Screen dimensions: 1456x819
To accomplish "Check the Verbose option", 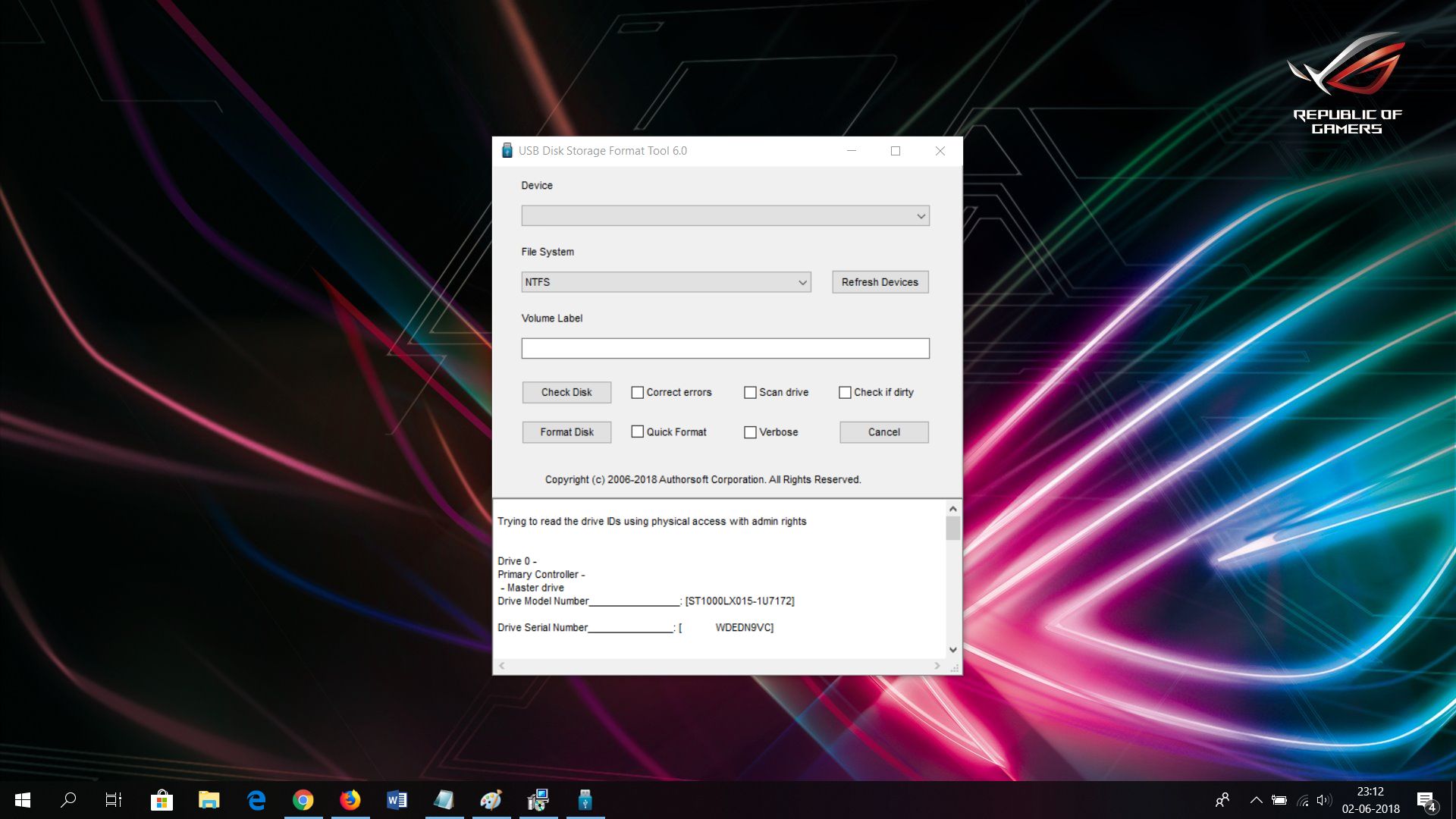I will point(751,431).
